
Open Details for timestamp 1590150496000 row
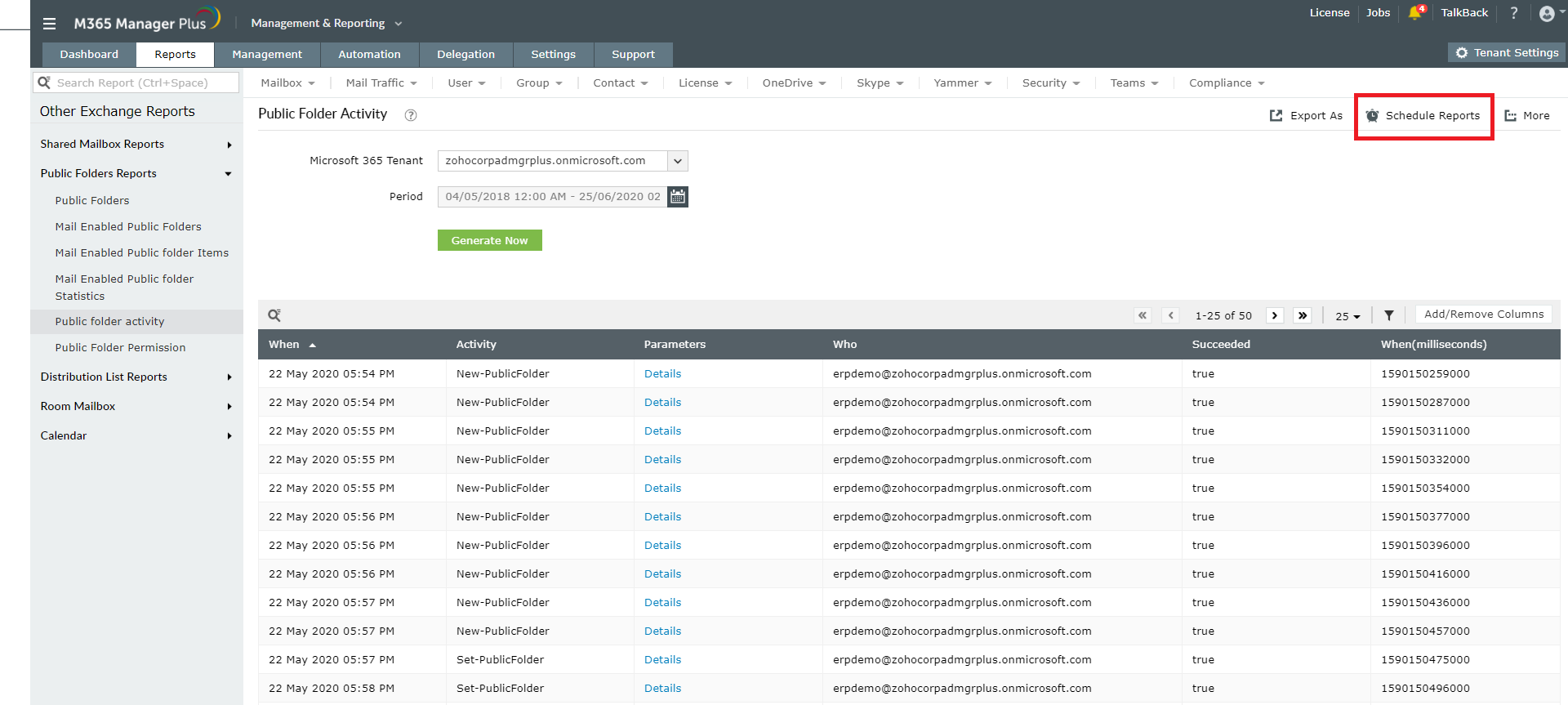pyautogui.click(x=662, y=689)
